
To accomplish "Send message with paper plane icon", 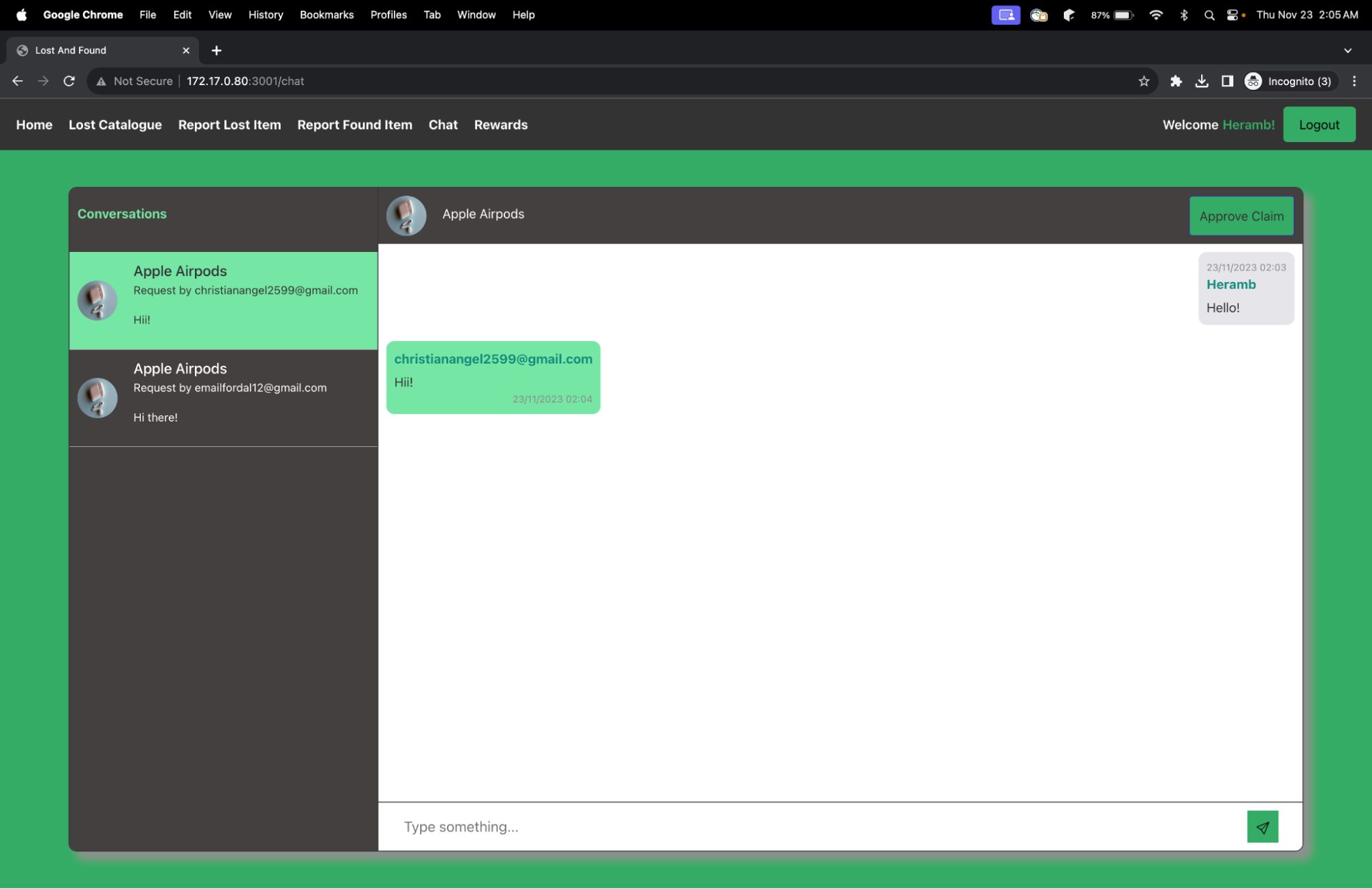I will [1262, 827].
